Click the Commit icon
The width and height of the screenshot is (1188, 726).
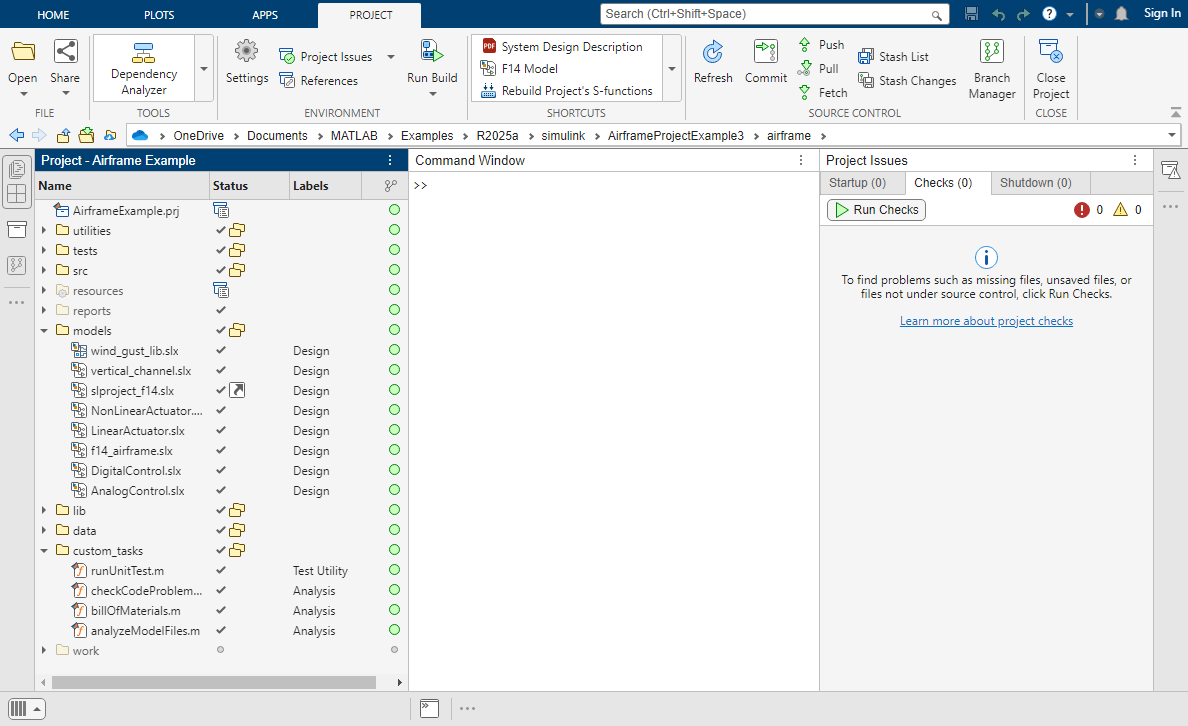pos(766,52)
